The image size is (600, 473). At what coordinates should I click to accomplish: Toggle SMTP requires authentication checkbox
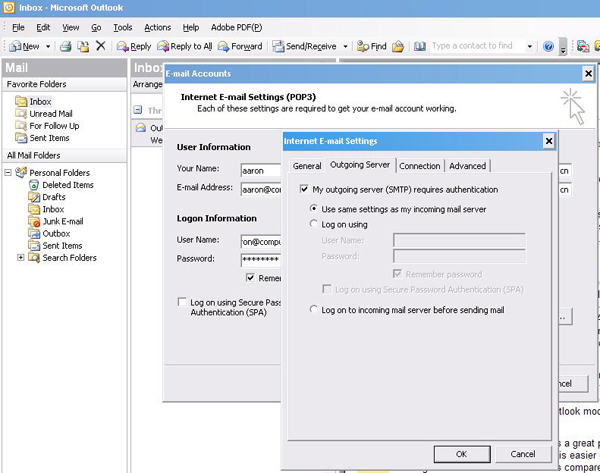304,189
